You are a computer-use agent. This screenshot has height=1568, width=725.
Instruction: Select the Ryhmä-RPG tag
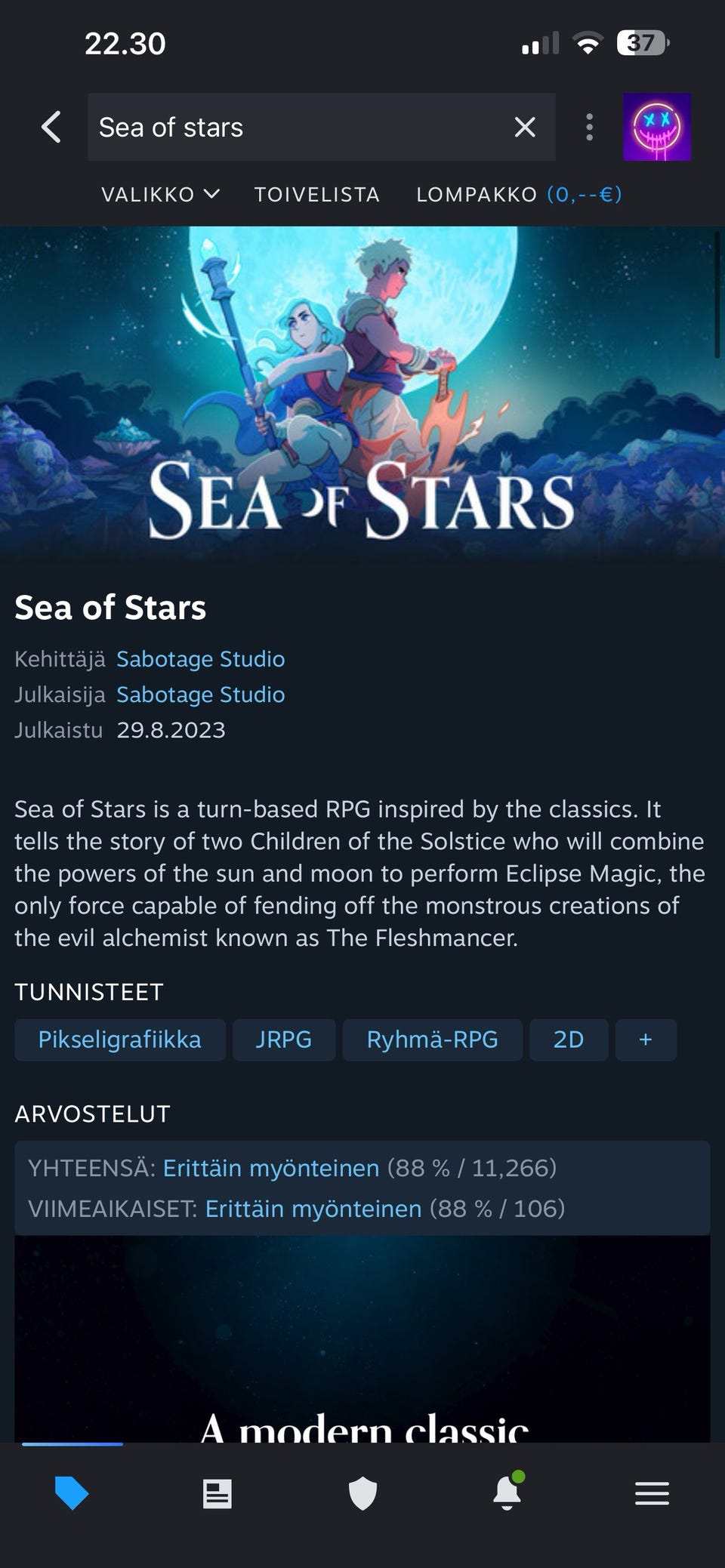432,1040
